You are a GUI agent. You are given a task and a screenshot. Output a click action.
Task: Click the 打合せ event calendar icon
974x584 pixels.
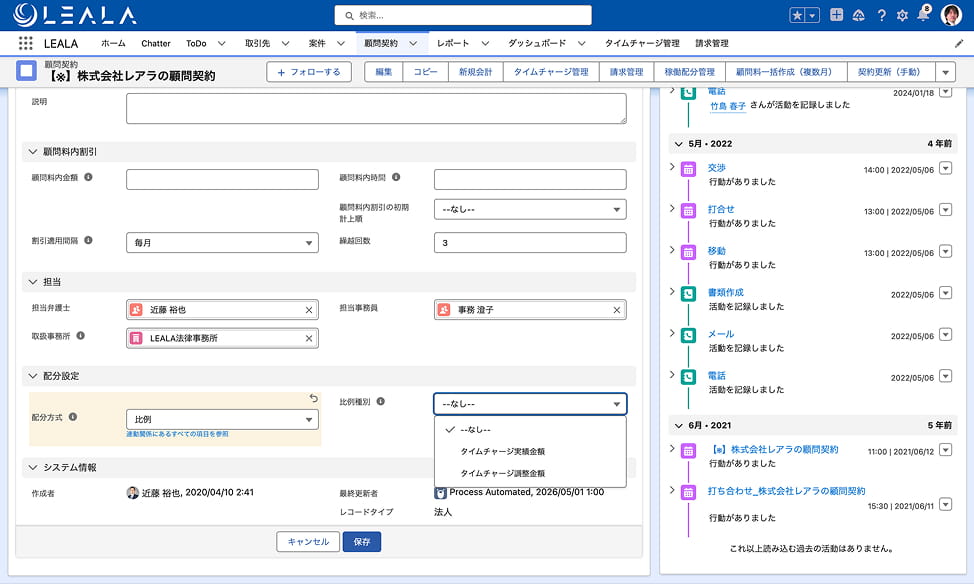688,211
